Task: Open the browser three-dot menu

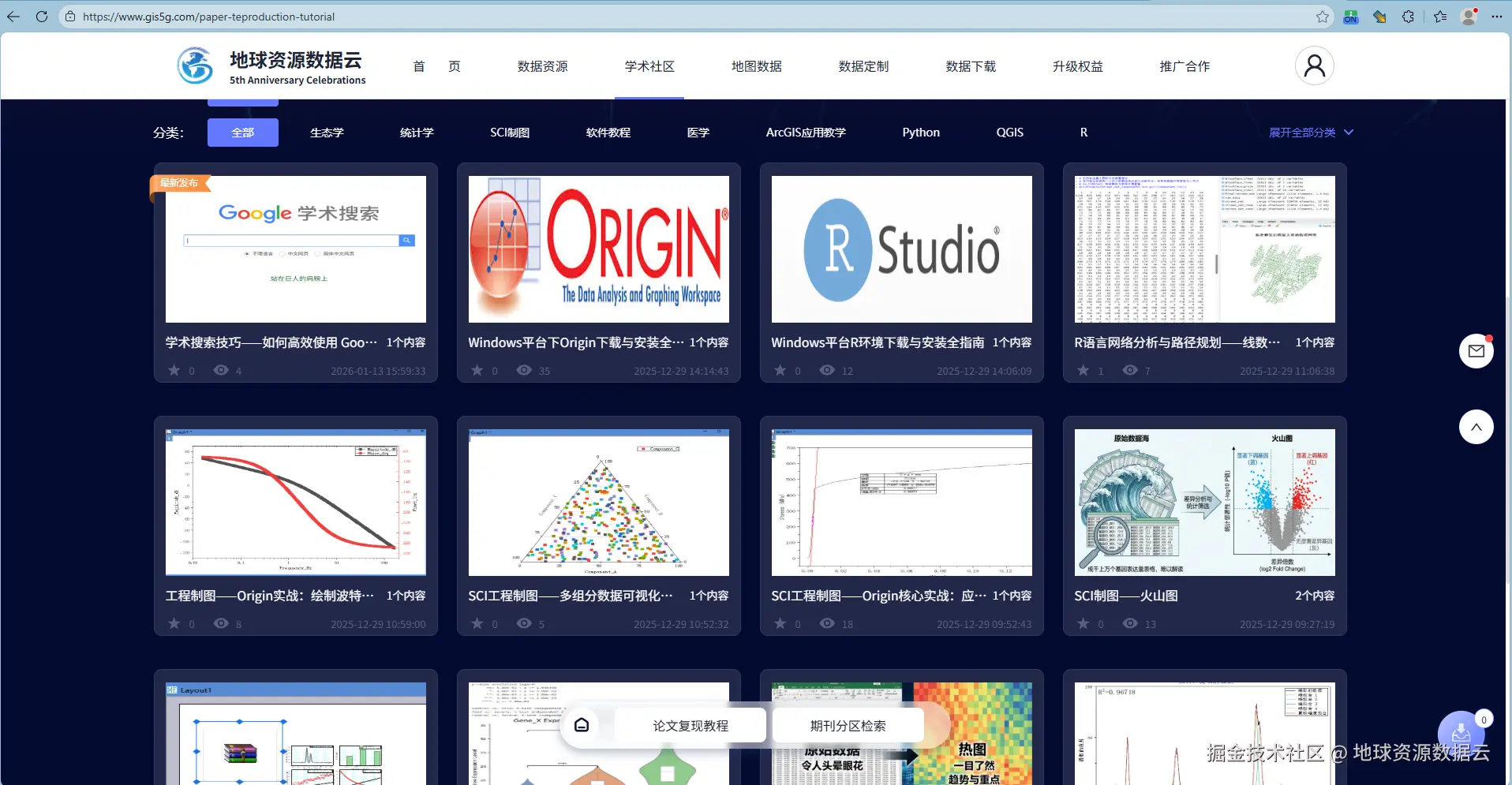Action: pos(1497,17)
